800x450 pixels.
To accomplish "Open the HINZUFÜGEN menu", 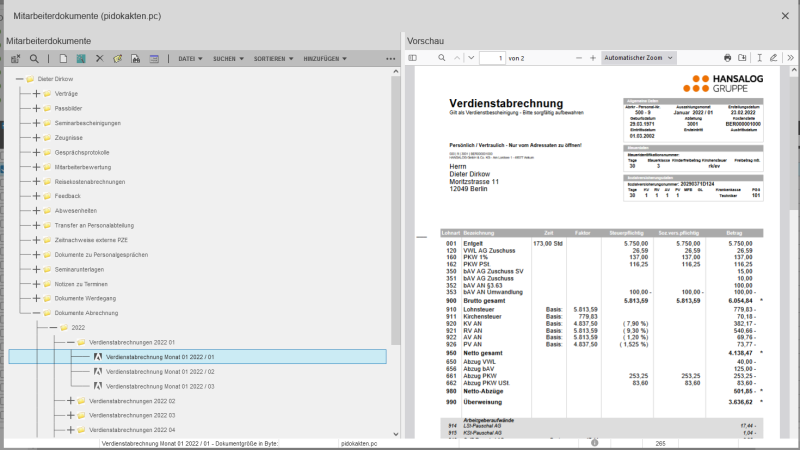I will coord(325,59).
